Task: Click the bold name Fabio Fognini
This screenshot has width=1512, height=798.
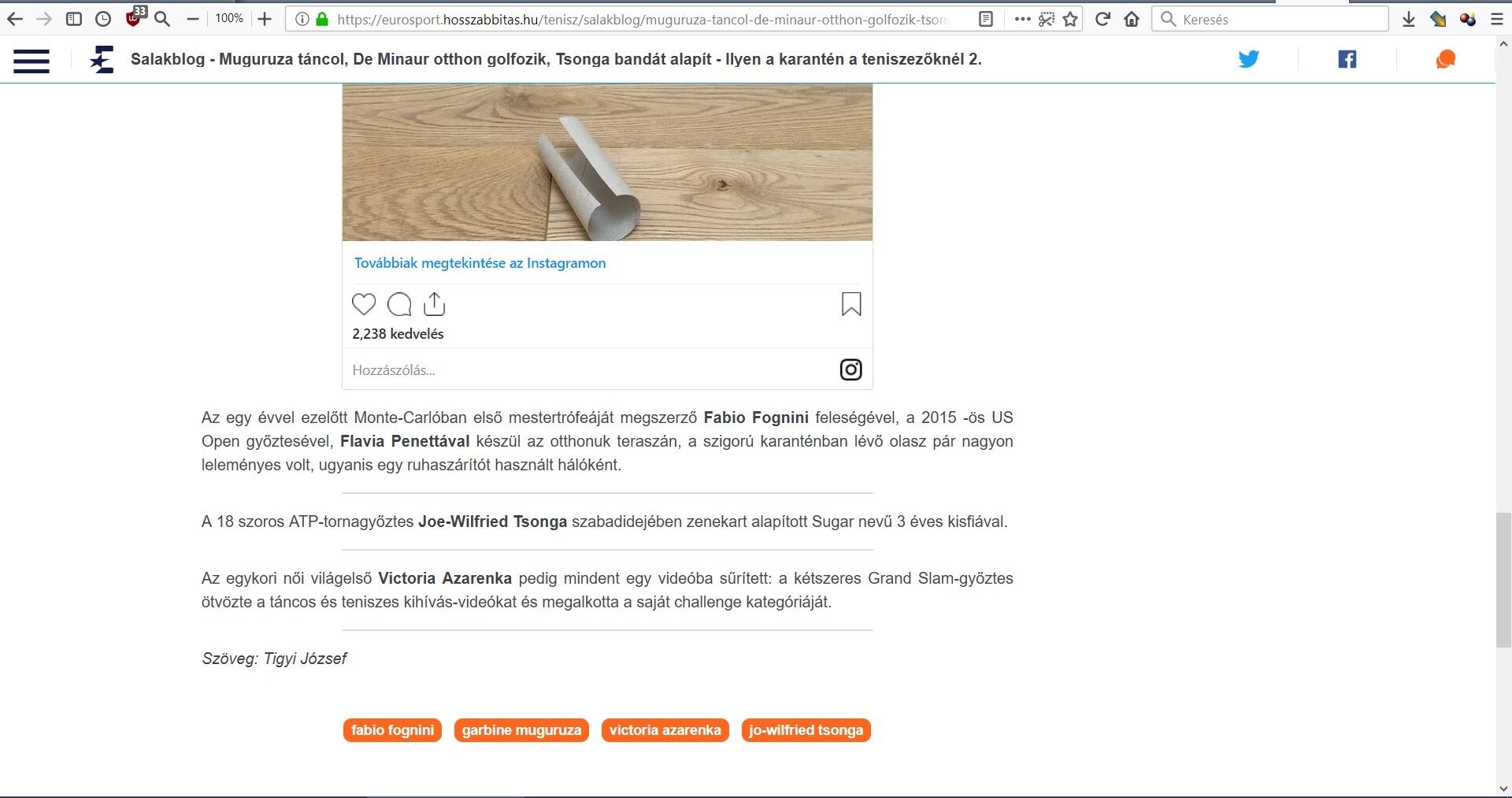Action: tap(756, 418)
